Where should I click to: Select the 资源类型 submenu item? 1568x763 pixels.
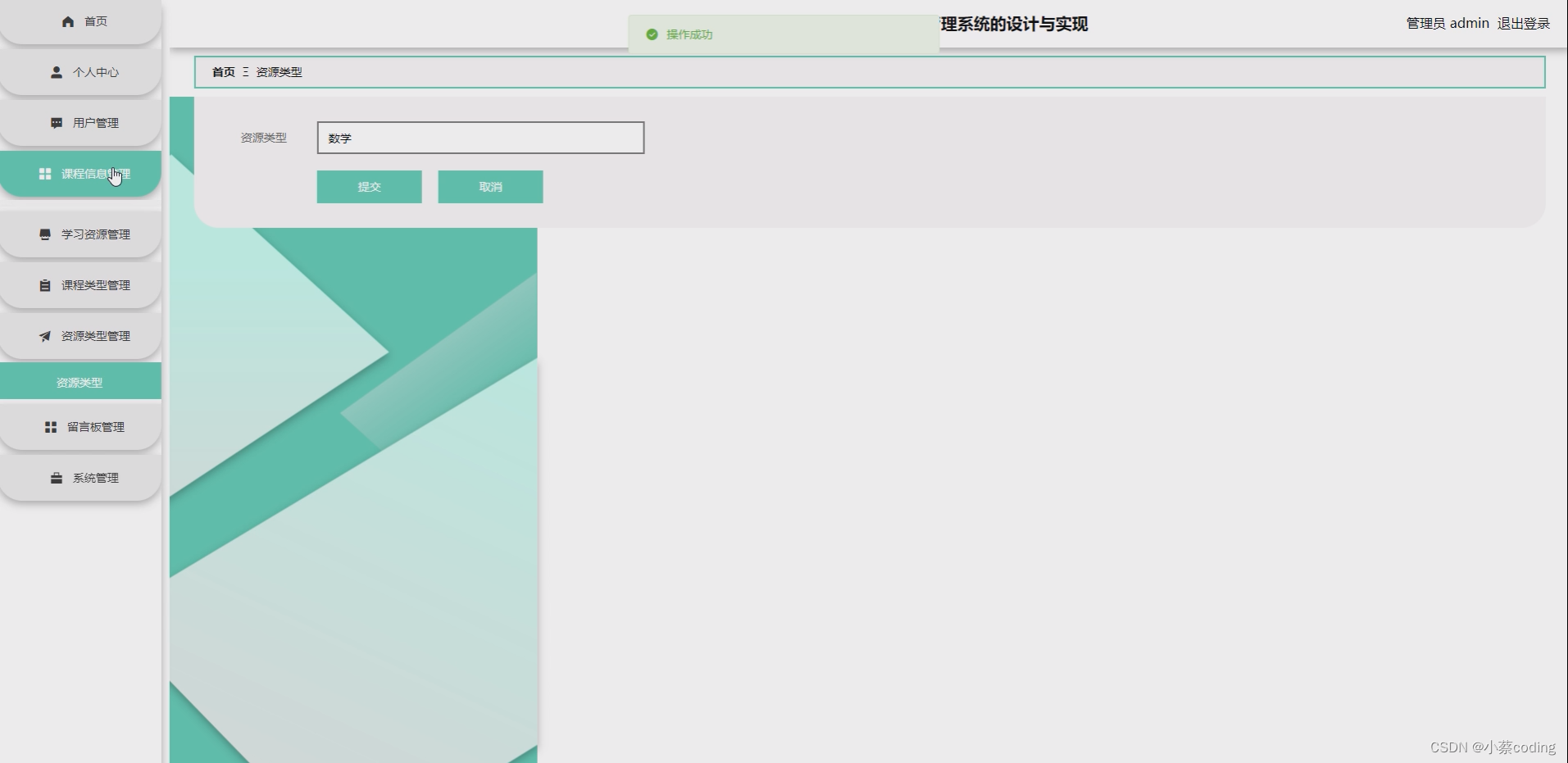80,382
